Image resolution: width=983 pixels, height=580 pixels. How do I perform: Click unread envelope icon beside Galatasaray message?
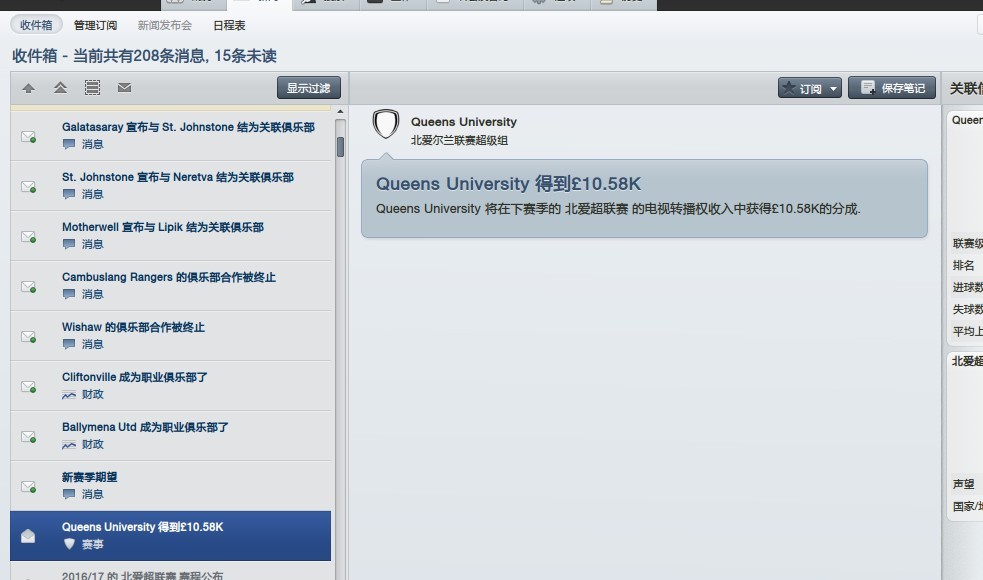(x=28, y=136)
